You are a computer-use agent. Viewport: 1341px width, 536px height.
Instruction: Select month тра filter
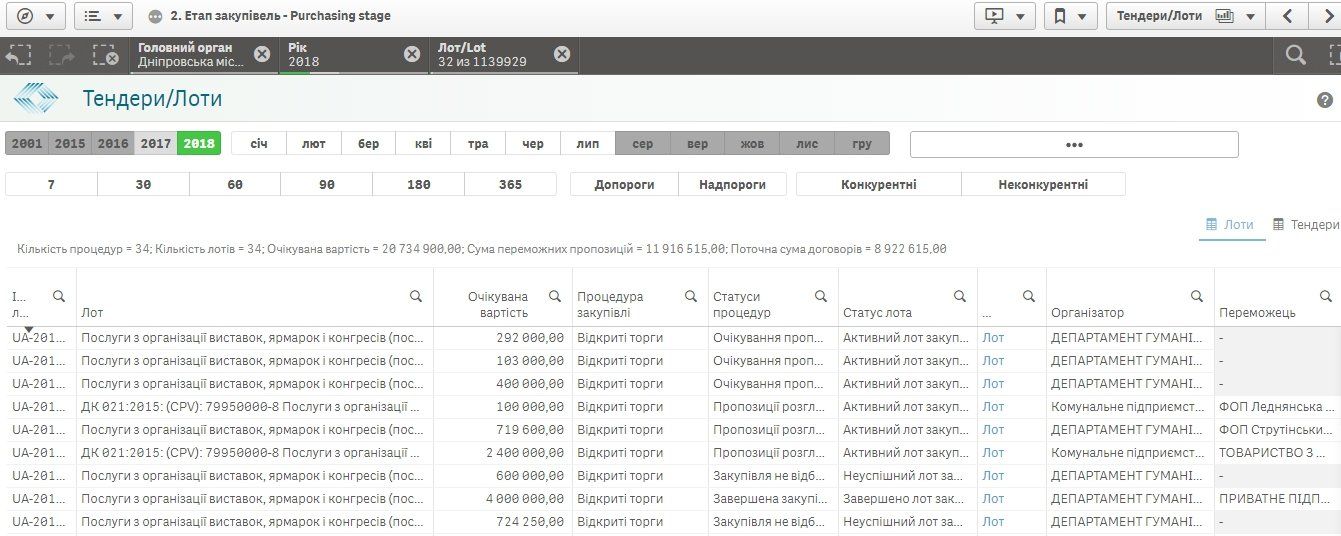point(478,144)
